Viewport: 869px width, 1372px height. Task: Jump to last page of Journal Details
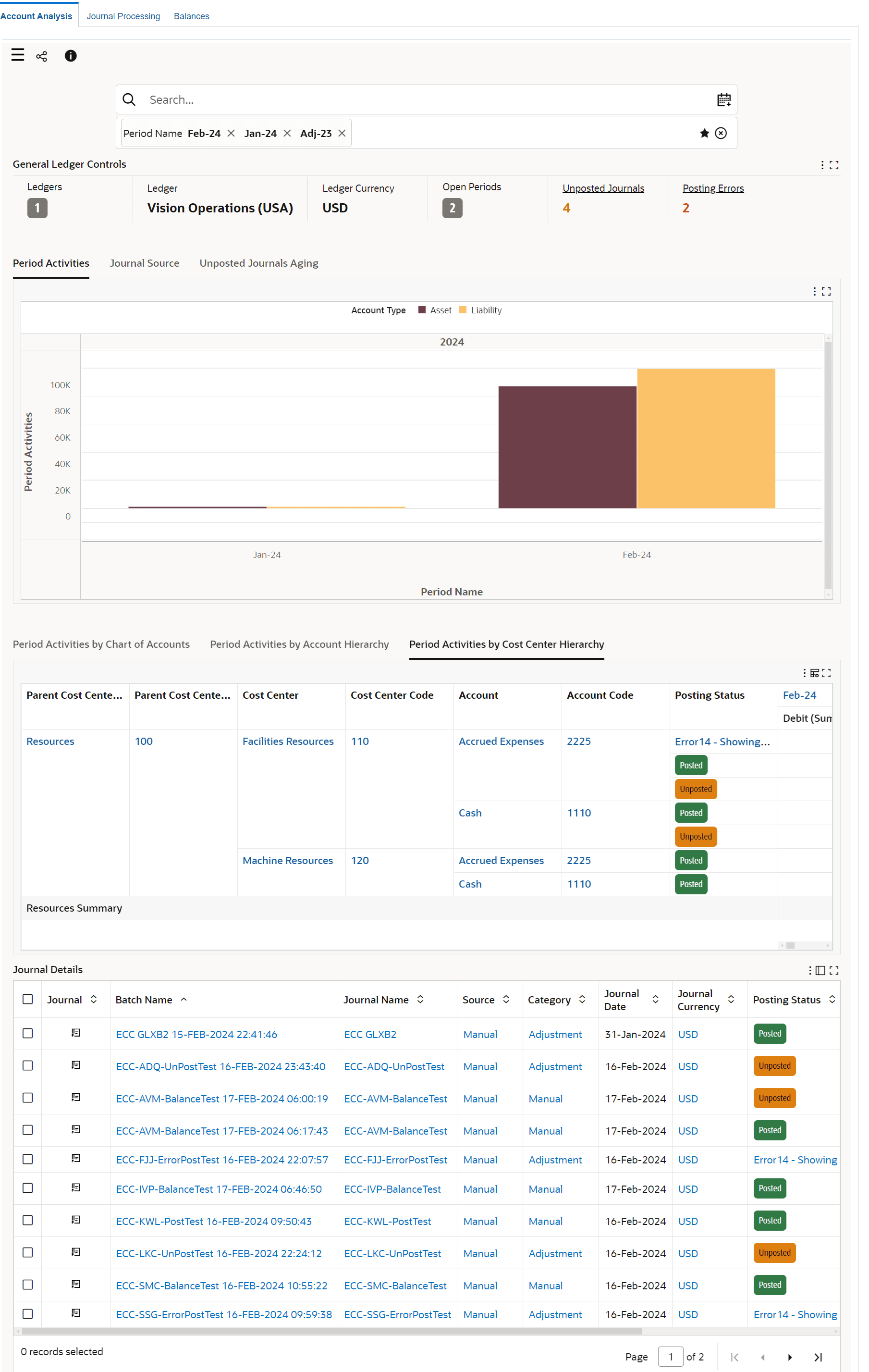(x=818, y=1357)
